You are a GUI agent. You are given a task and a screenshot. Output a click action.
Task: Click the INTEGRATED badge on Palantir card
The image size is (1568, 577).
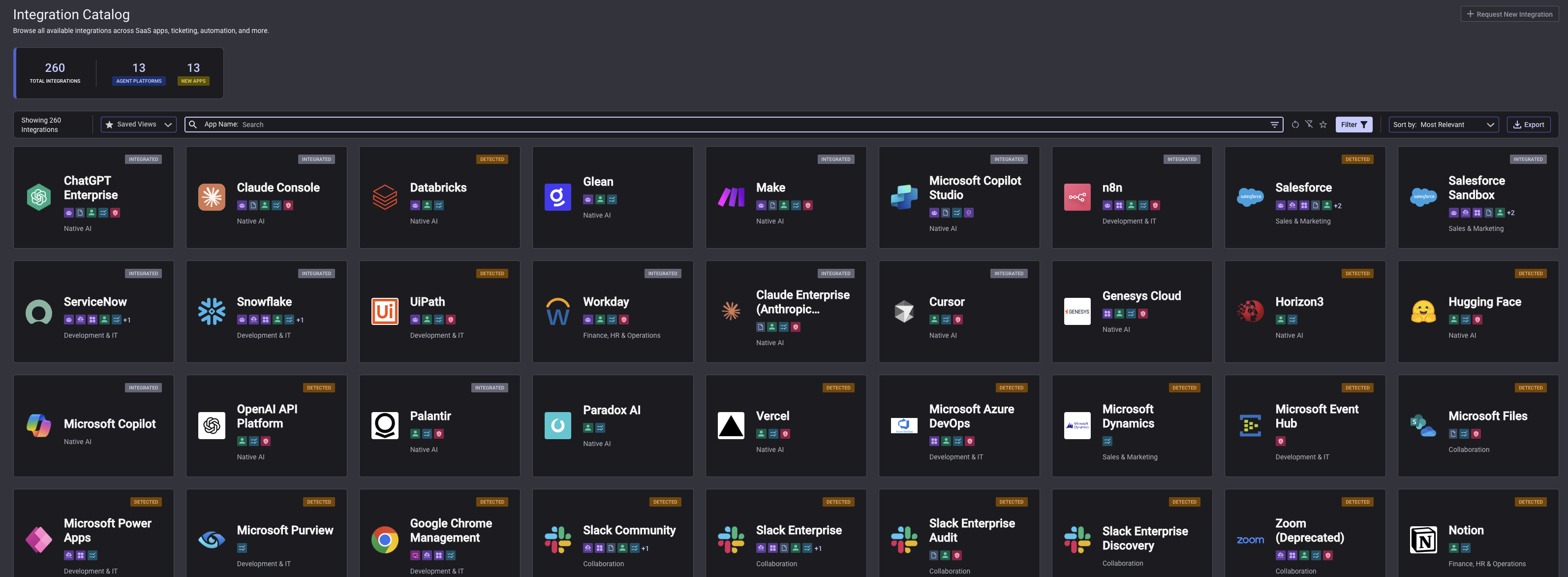[490, 388]
